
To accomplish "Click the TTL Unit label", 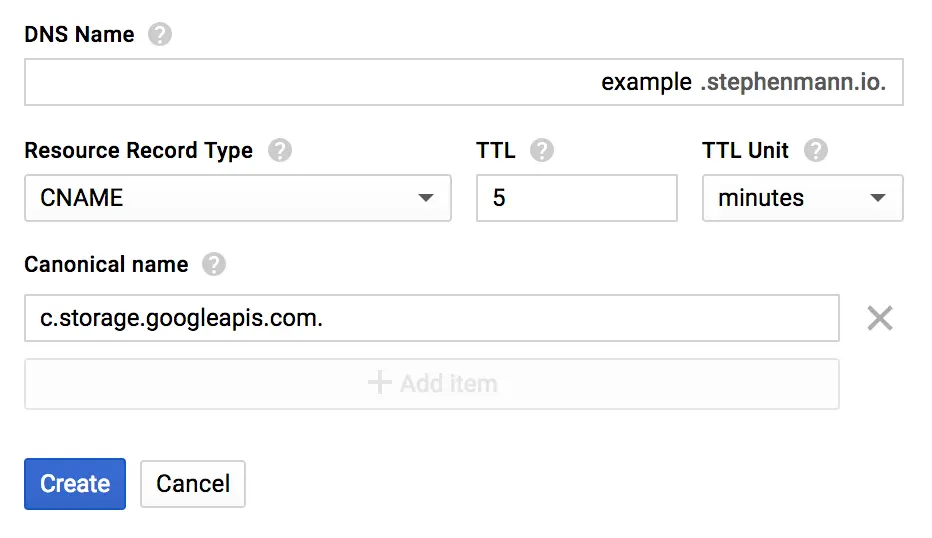I will click(746, 151).
